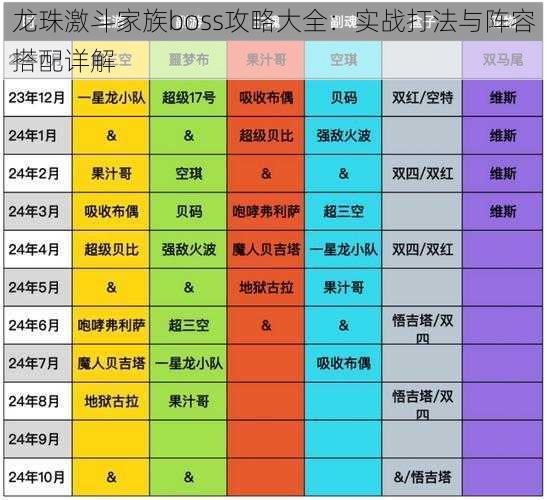Select 超级贝比 in the 24年4月 row
The image size is (547, 500).
111,249
